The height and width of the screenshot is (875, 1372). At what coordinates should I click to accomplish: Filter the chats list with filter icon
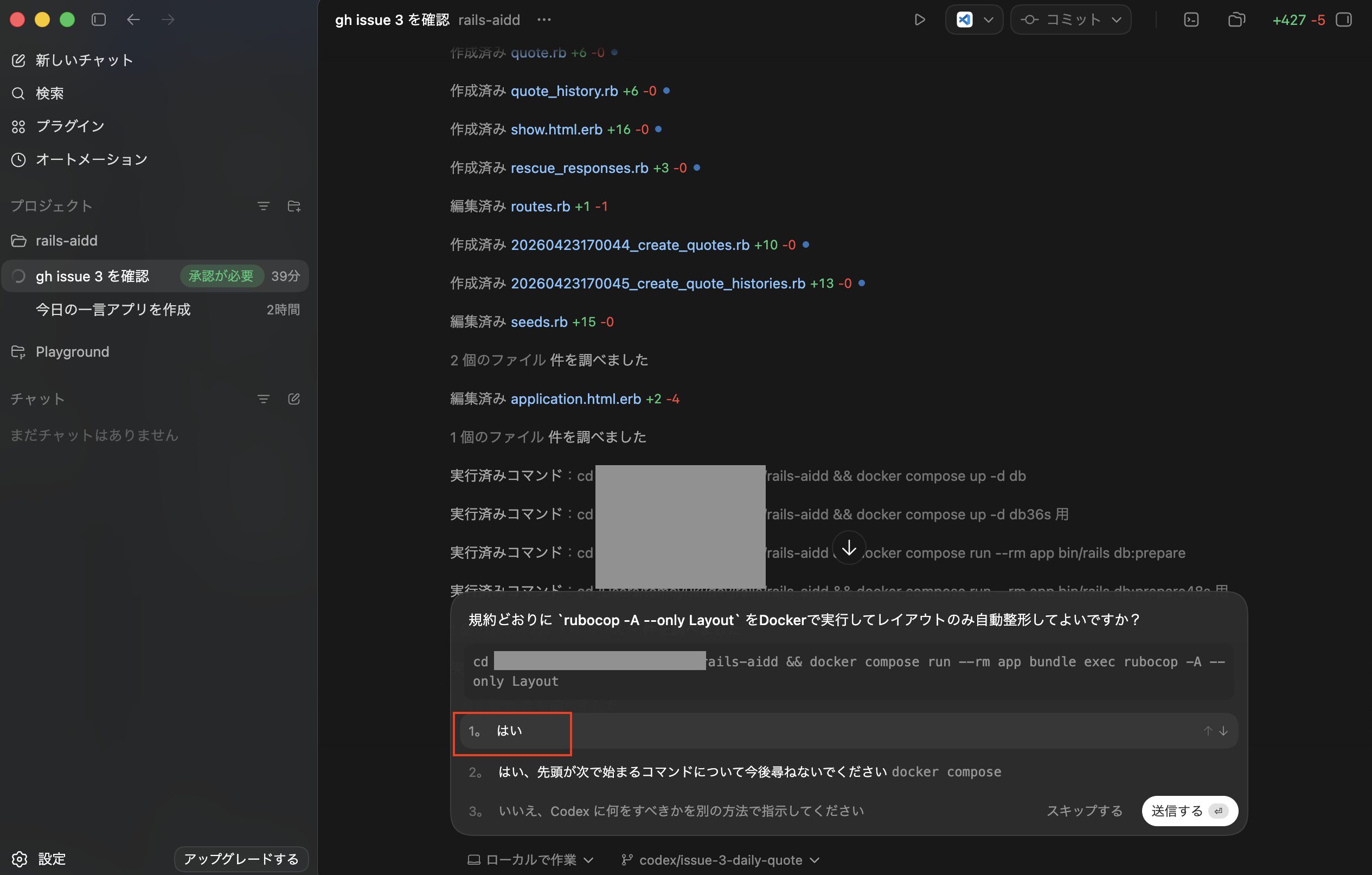pos(263,400)
